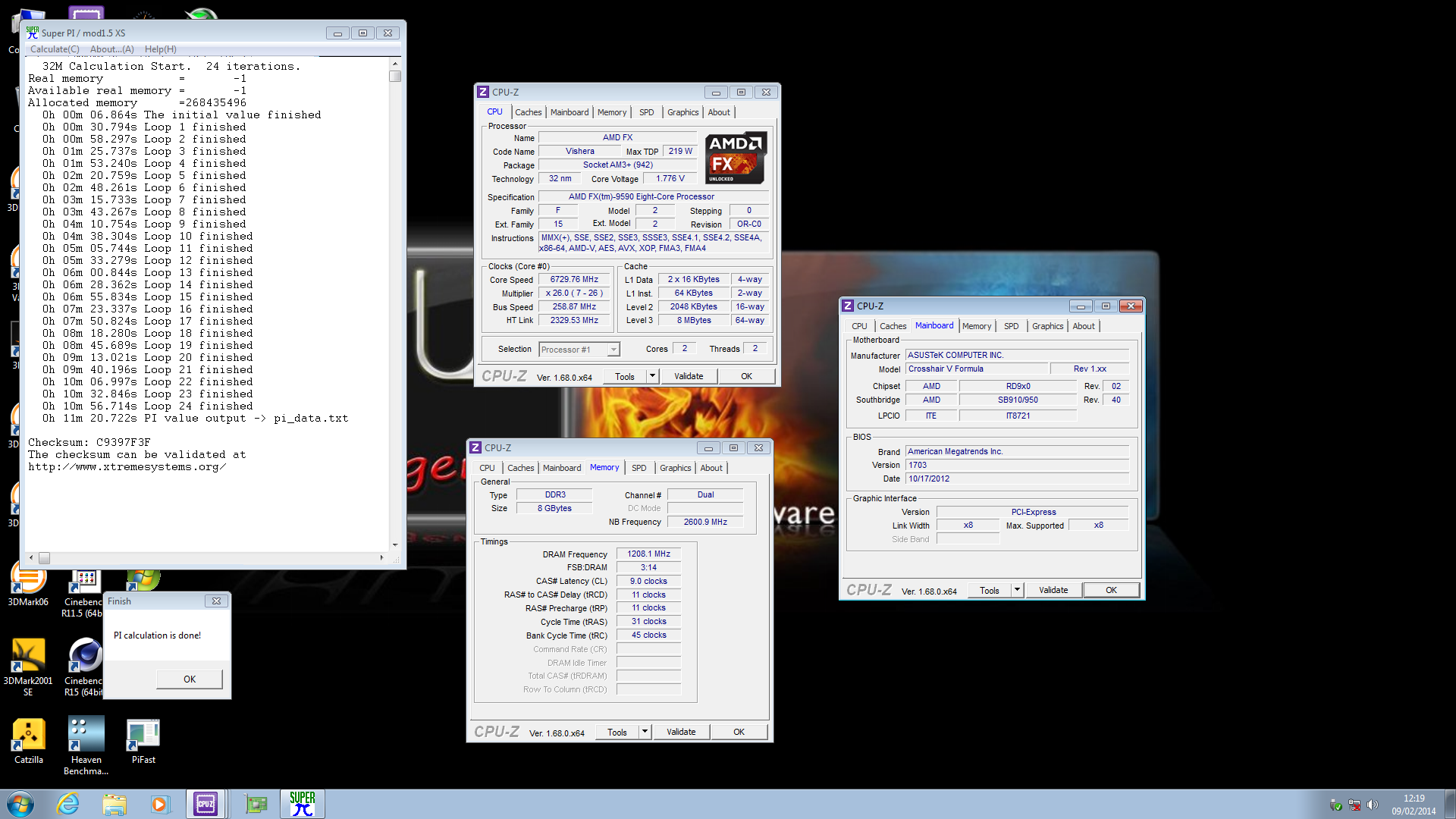Click Super PI vertical scrollbar thumb

tap(395, 76)
